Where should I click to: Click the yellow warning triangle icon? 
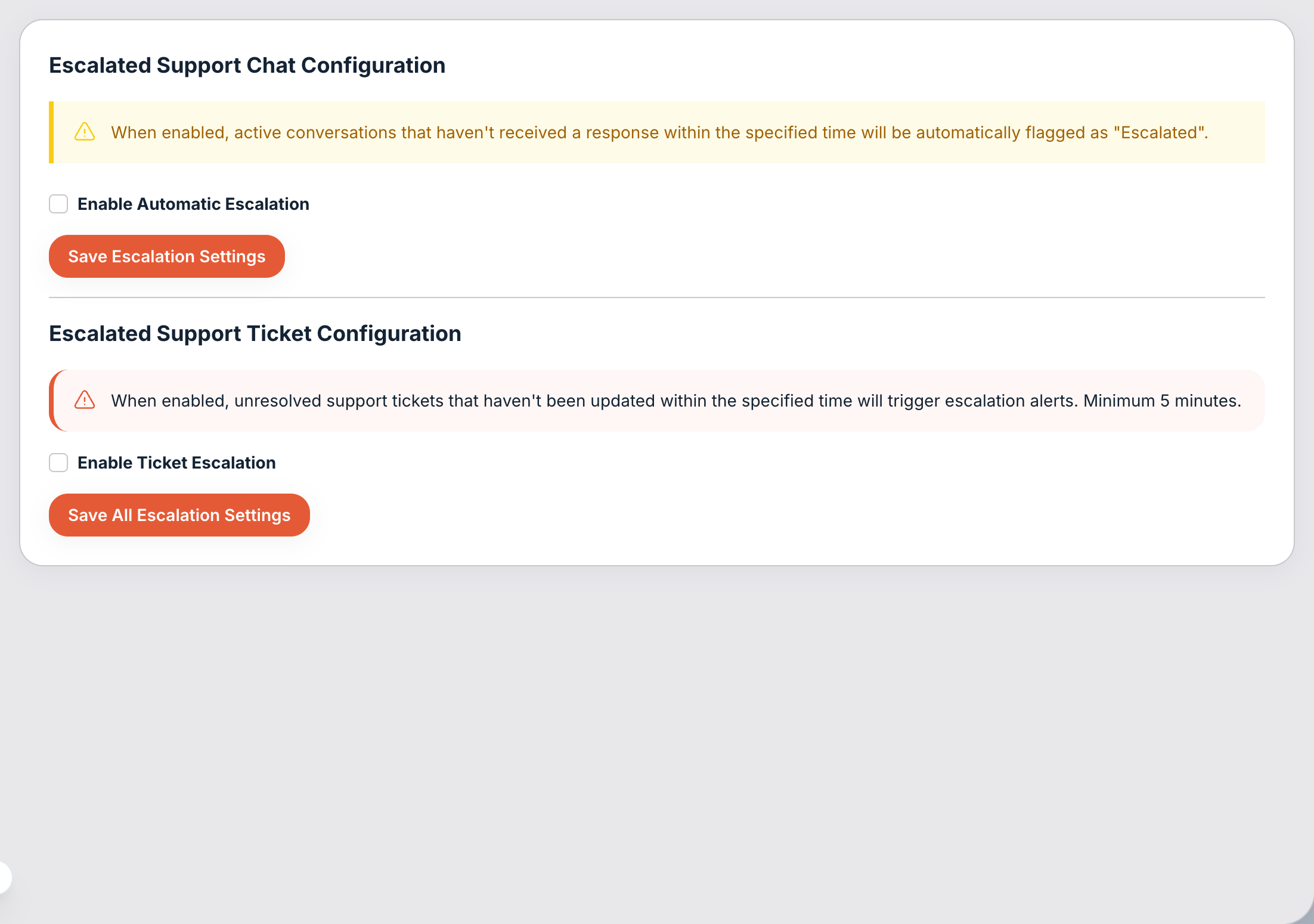tap(85, 132)
